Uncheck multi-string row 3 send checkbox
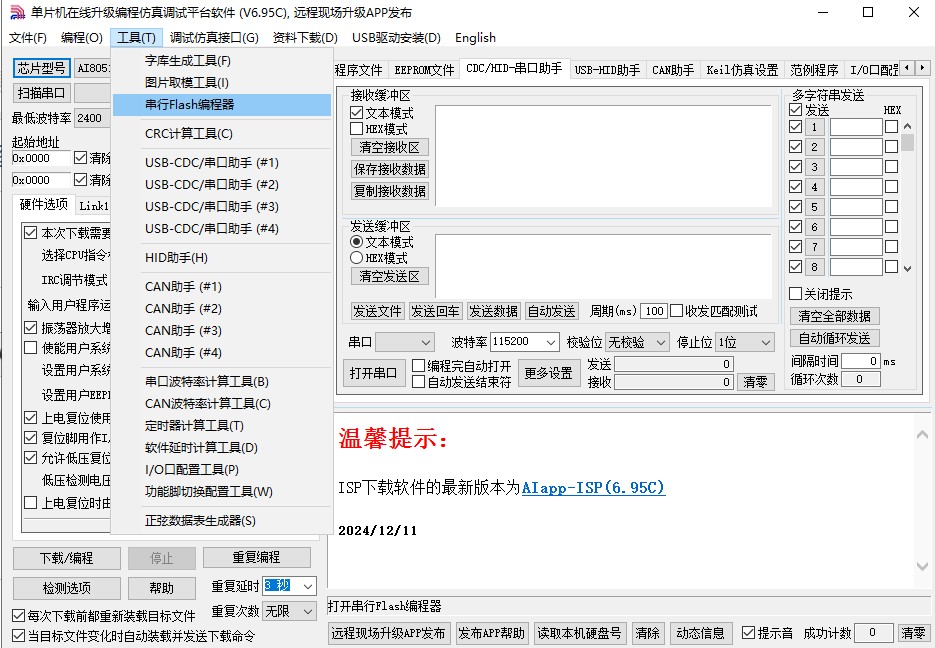Viewport: 935px width, 648px height. point(795,166)
